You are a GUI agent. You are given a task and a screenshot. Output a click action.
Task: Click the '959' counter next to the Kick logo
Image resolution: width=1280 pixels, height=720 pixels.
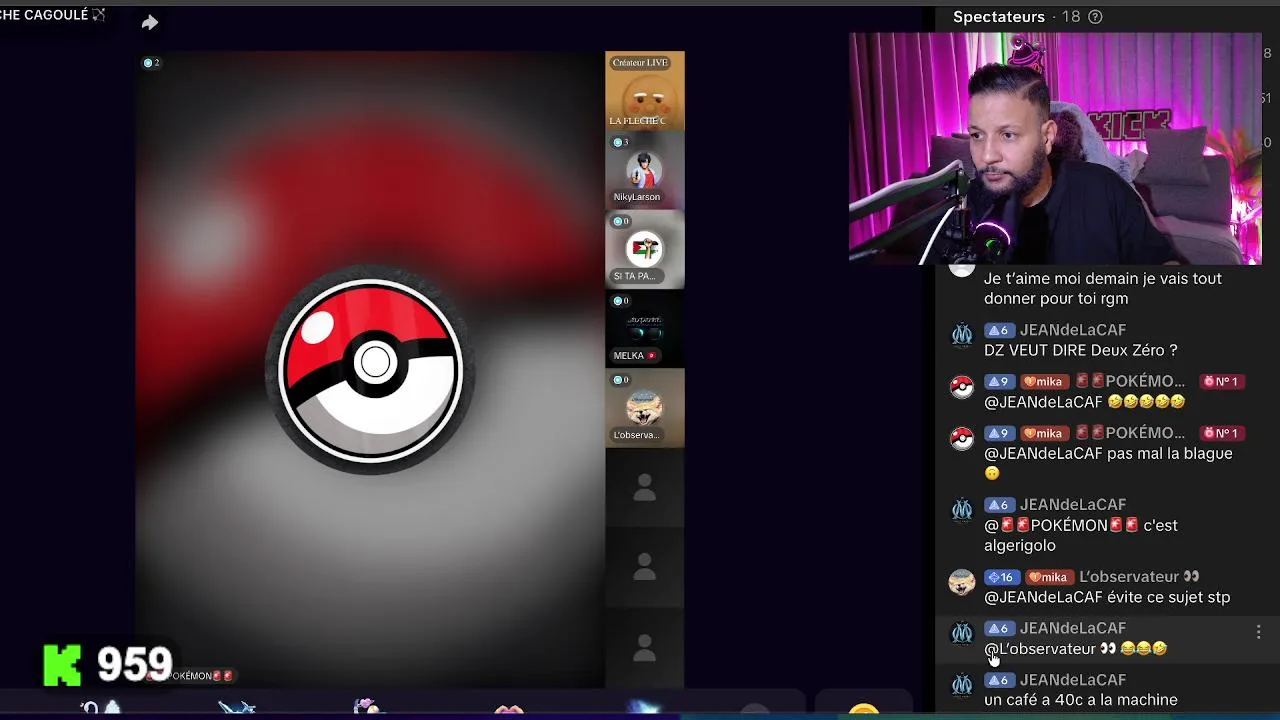coord(135,665)
